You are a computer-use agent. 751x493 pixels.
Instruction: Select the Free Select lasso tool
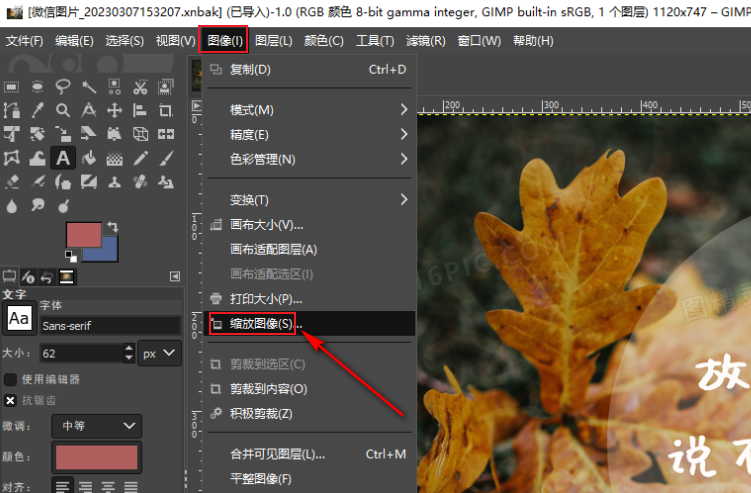coord(63,87)
